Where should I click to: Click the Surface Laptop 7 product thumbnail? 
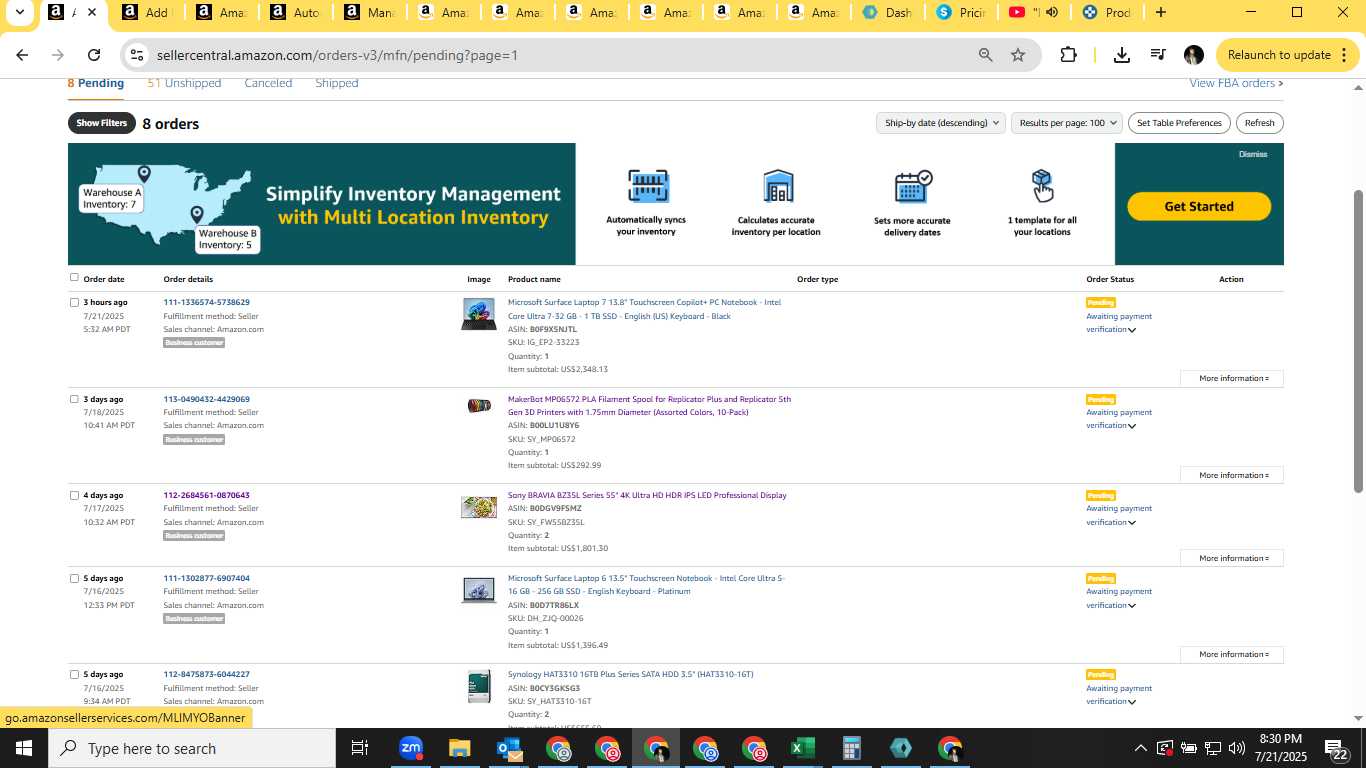click(478, 313)
